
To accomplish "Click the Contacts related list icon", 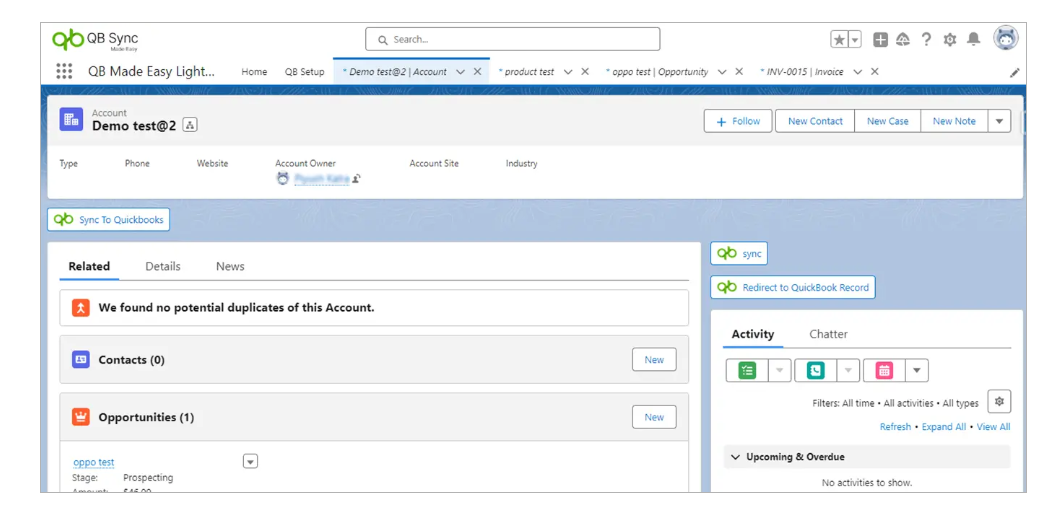I will (81, 359).
